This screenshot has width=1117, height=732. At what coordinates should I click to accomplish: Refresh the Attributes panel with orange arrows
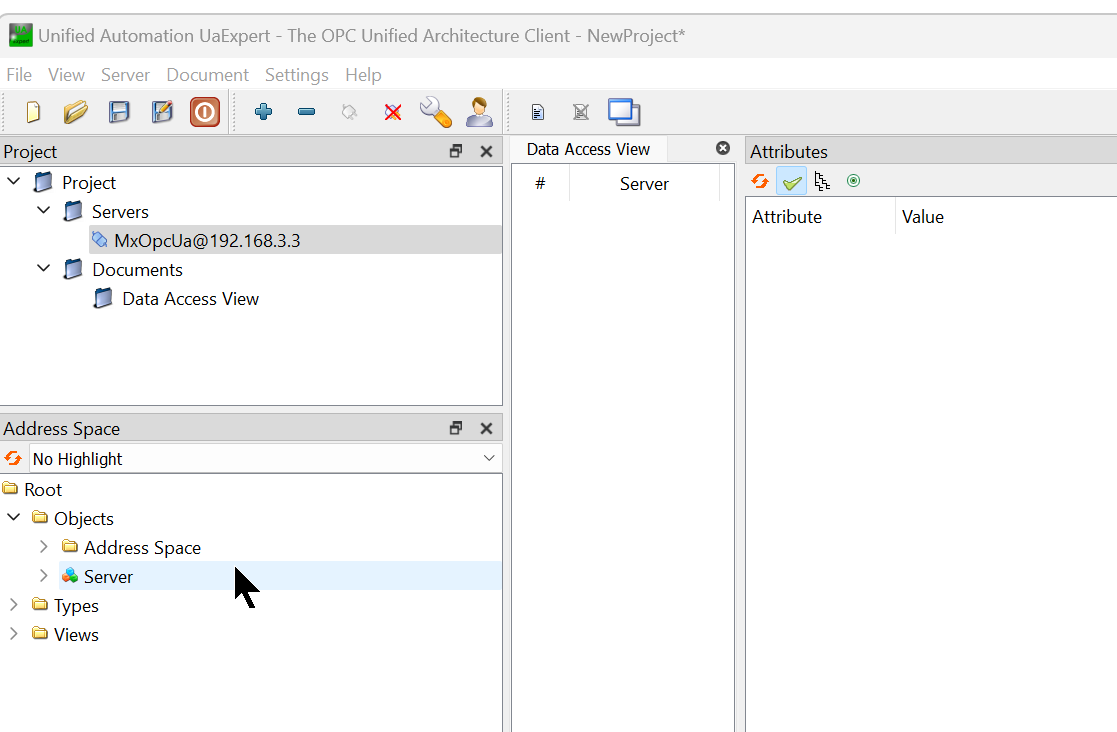pyautogui.click(x=760, y=182)
